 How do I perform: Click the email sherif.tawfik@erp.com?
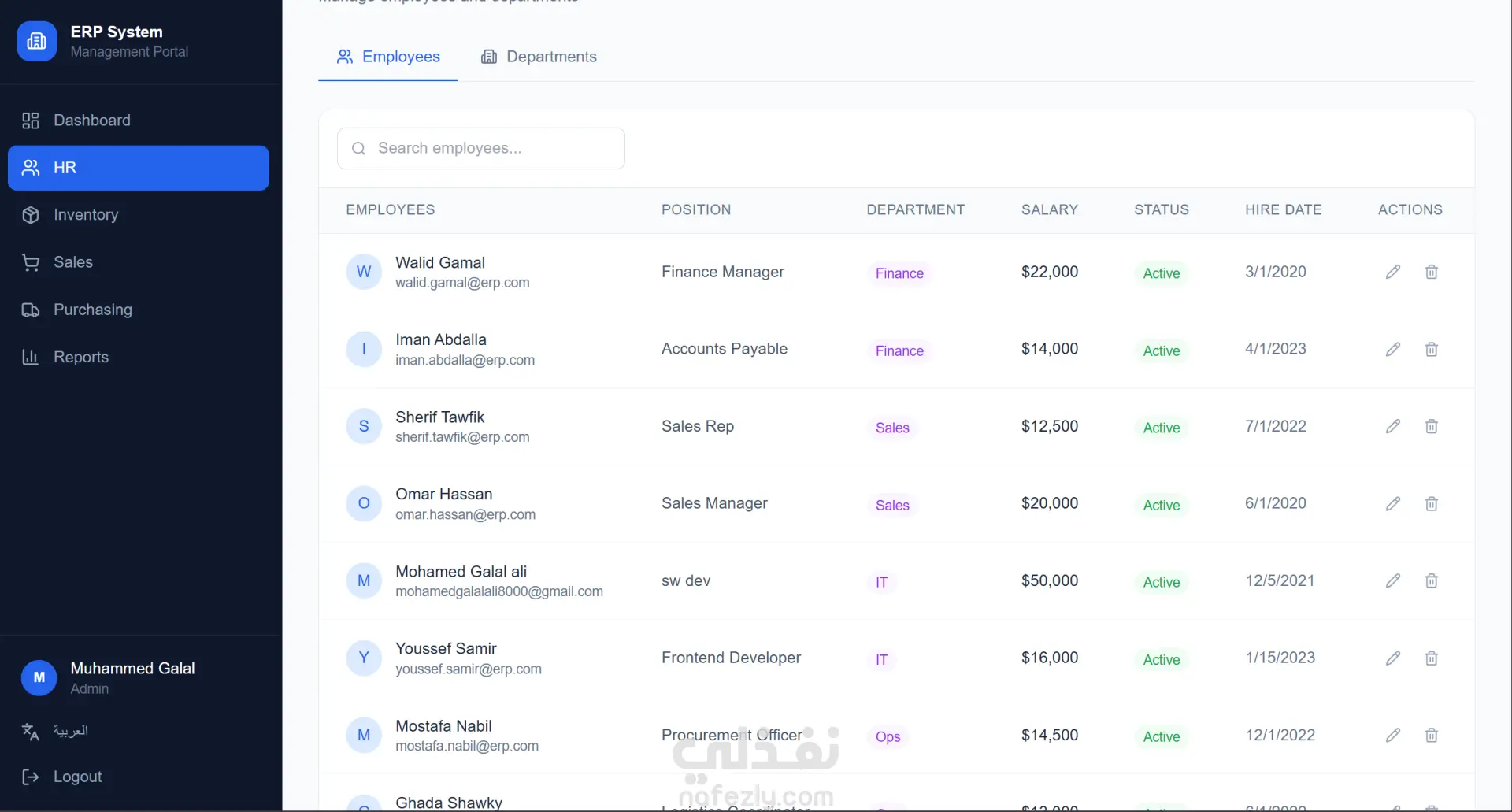pyautogui.click(x=462, y=437)
